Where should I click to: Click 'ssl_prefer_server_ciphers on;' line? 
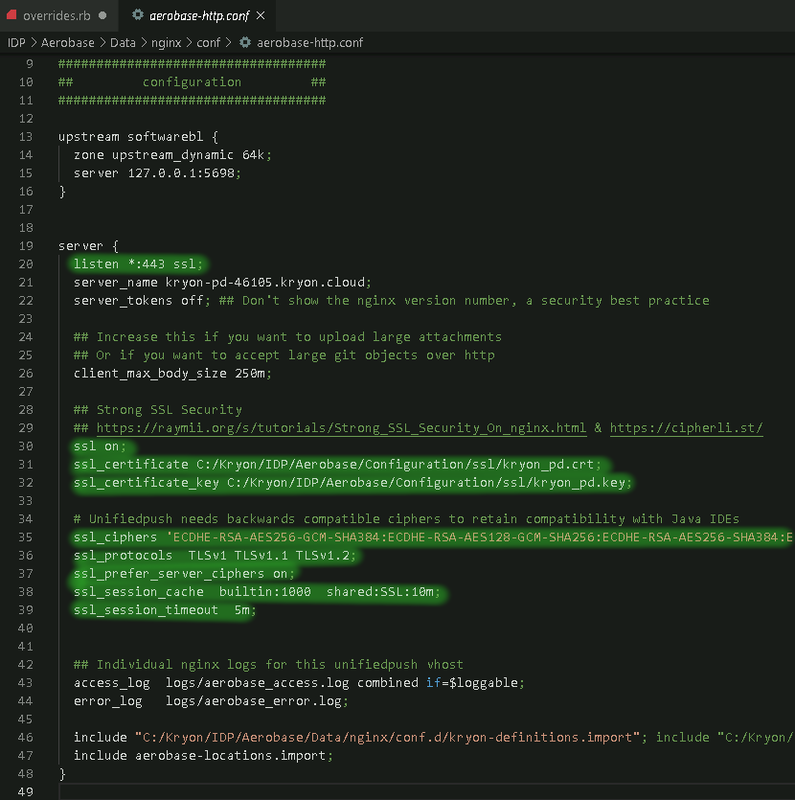click(x=184, y=574)
